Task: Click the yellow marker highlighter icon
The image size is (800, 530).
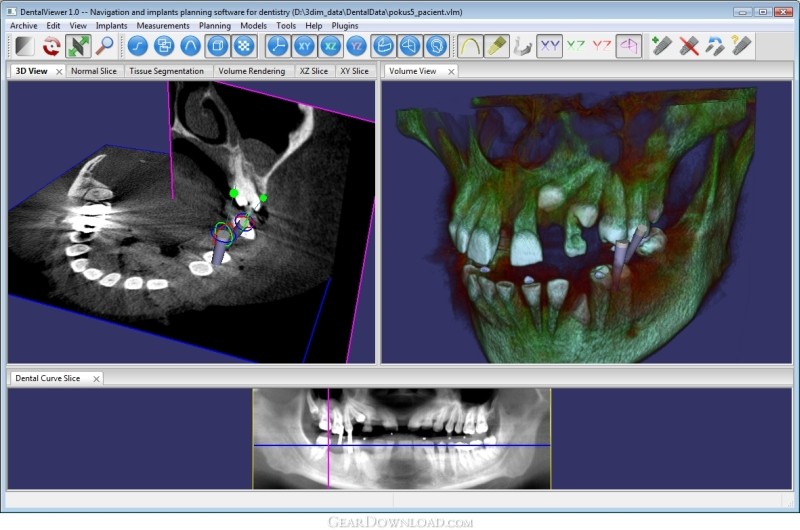Action: pos(496,46)
